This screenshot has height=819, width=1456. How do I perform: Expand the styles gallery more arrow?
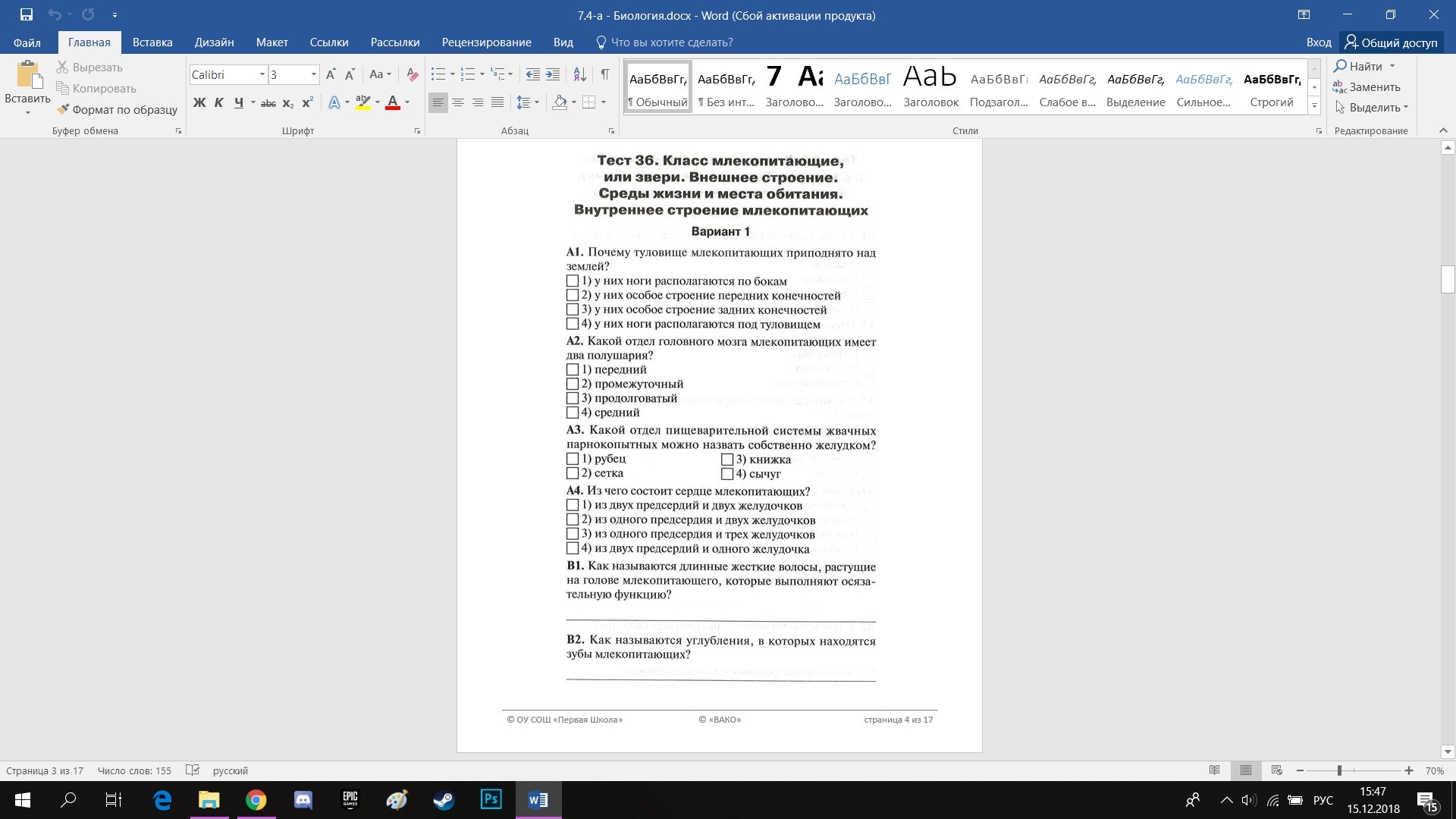point(1314,105)
